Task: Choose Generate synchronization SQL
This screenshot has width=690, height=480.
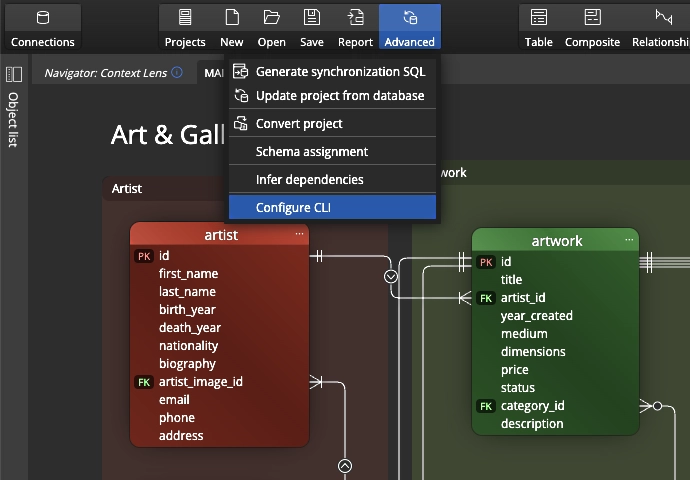Action: point(332,71)
